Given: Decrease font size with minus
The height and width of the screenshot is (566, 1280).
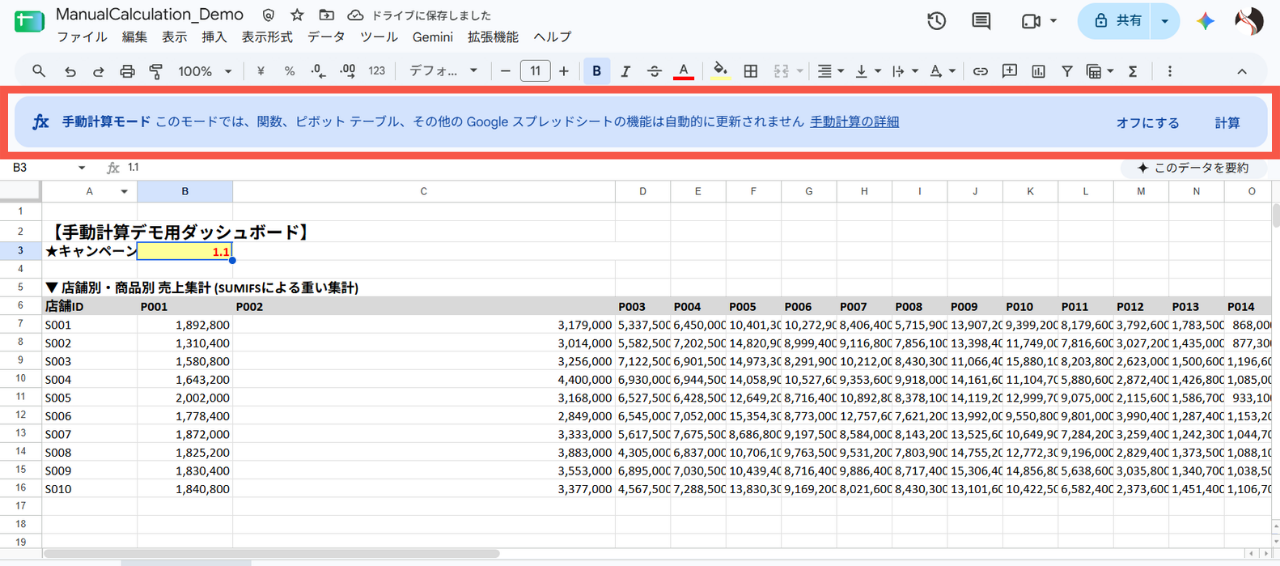Looking at the screenshot, I should tap(505, 71).
